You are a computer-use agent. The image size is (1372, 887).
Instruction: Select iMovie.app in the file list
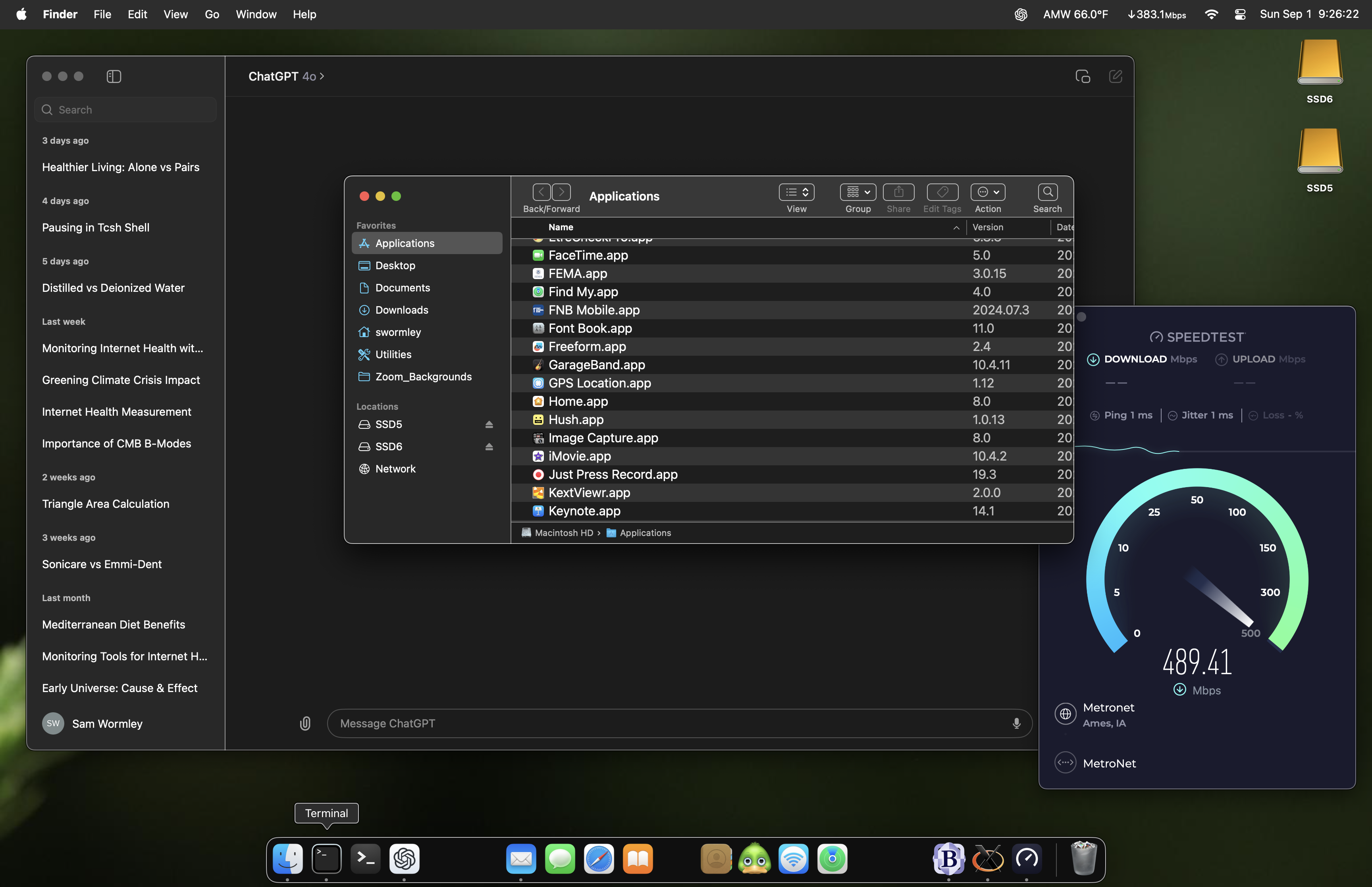(x=792, y=456)
